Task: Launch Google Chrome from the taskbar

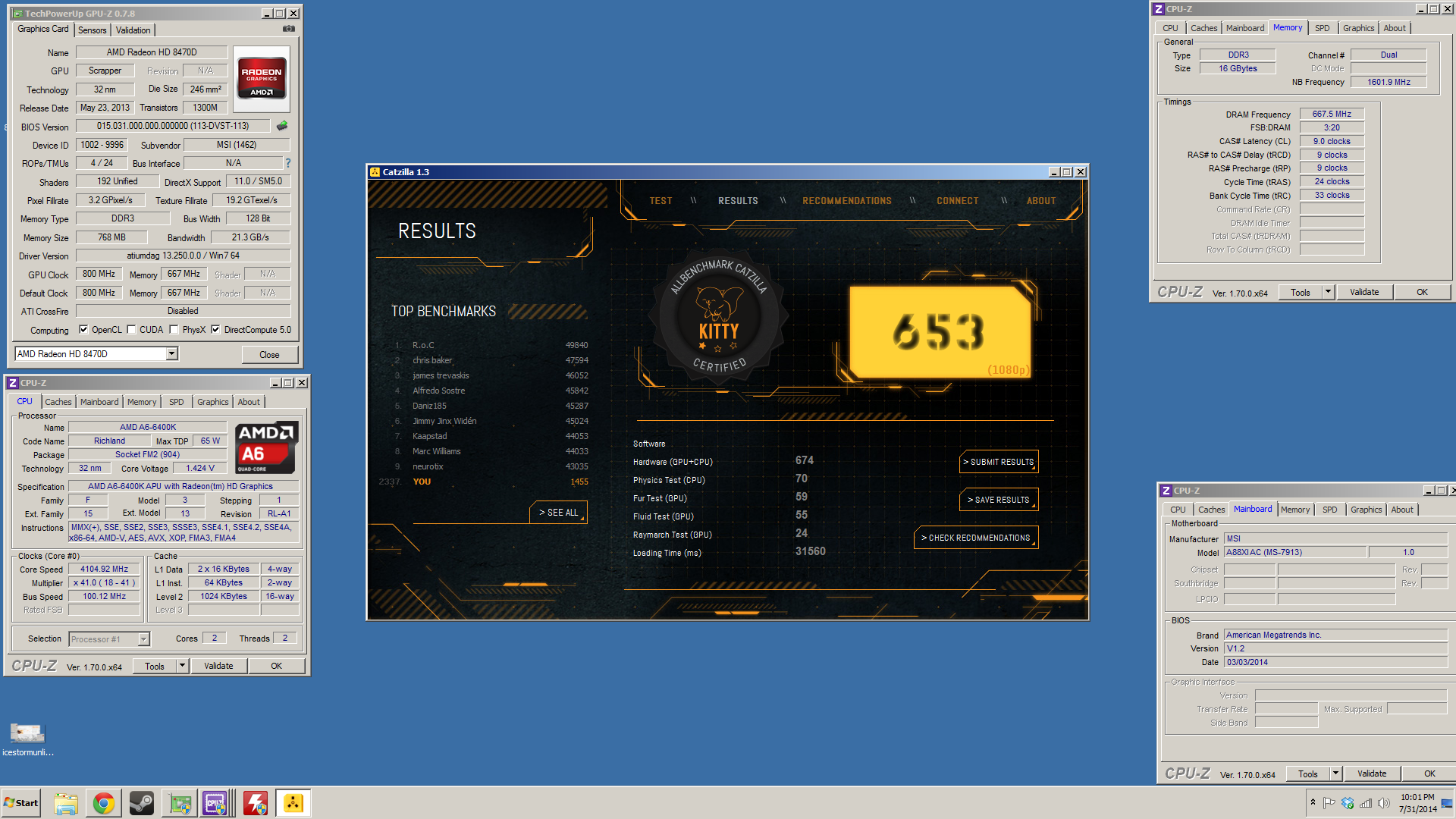Action: click(104, 803)
